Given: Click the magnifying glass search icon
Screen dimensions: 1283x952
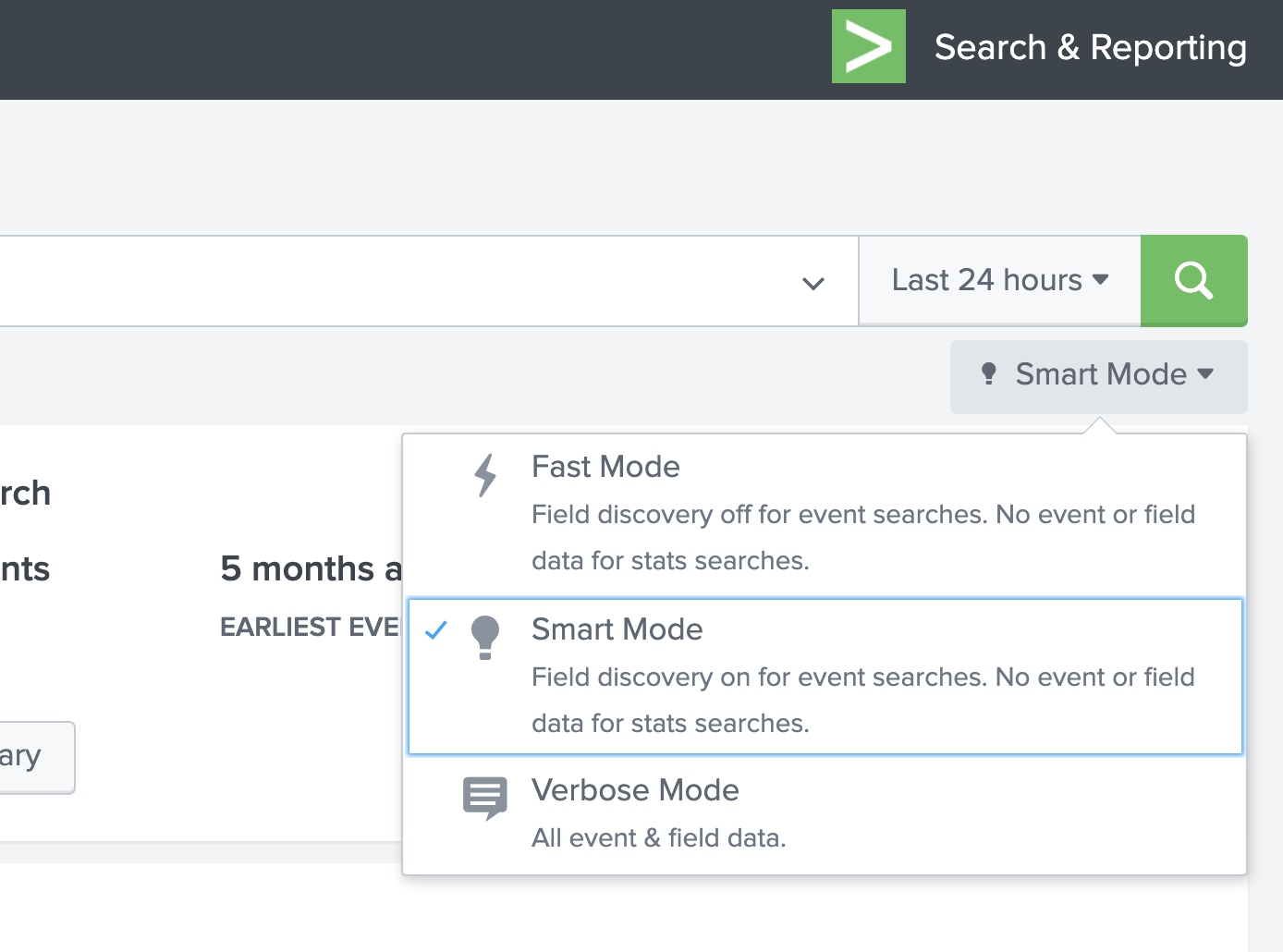Looking at the screenshot, I should pos(1193,280).
